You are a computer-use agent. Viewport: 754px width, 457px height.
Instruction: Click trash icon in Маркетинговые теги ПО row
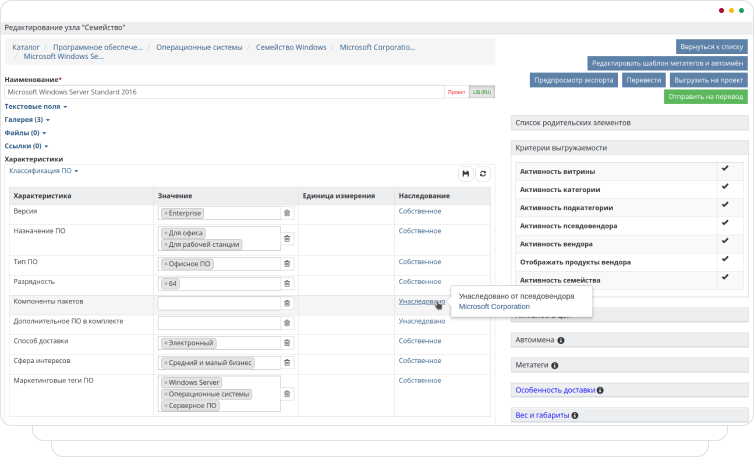[287, 394]
